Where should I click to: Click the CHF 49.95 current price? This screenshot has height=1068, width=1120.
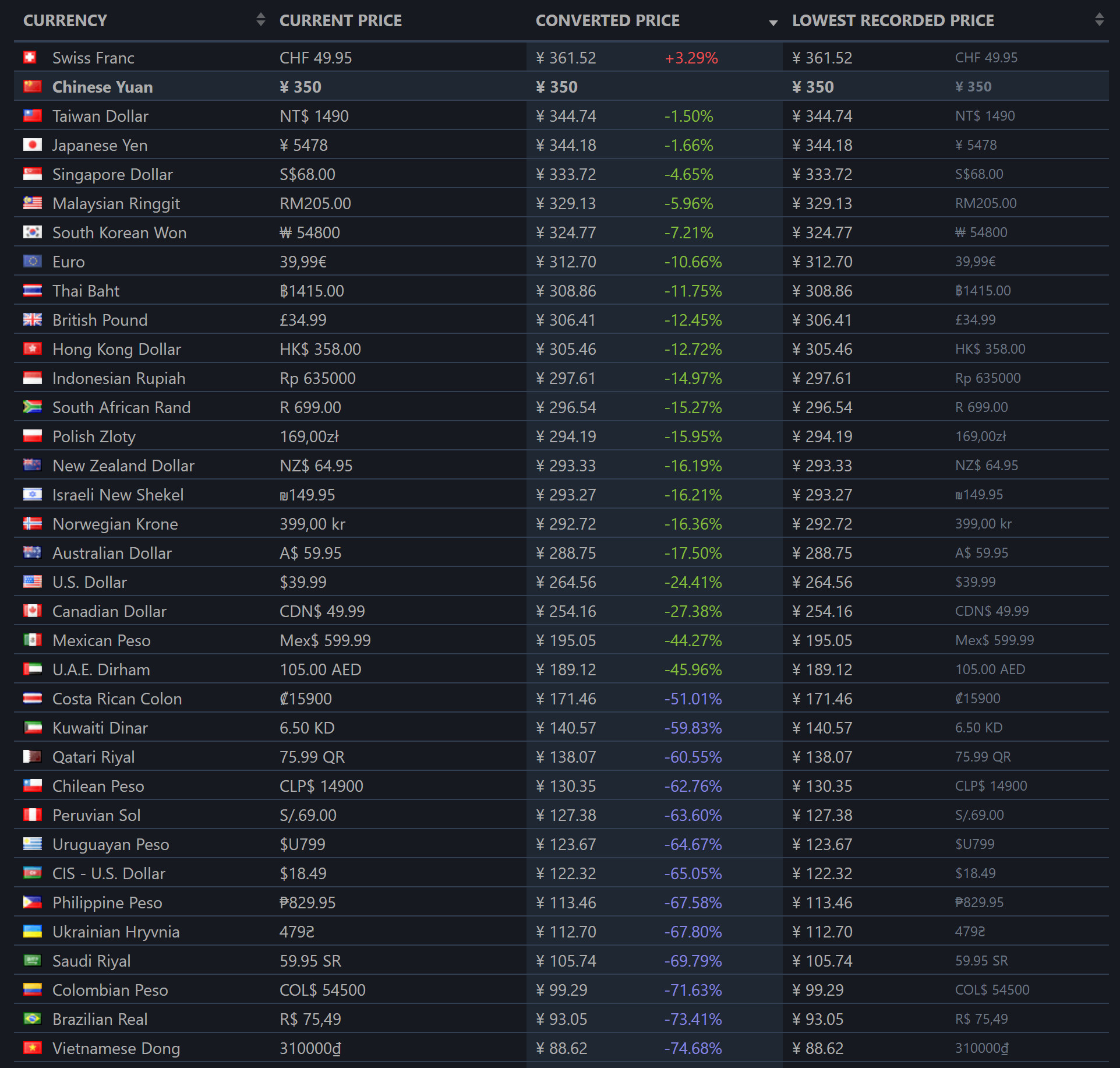[x=316, y=58]
